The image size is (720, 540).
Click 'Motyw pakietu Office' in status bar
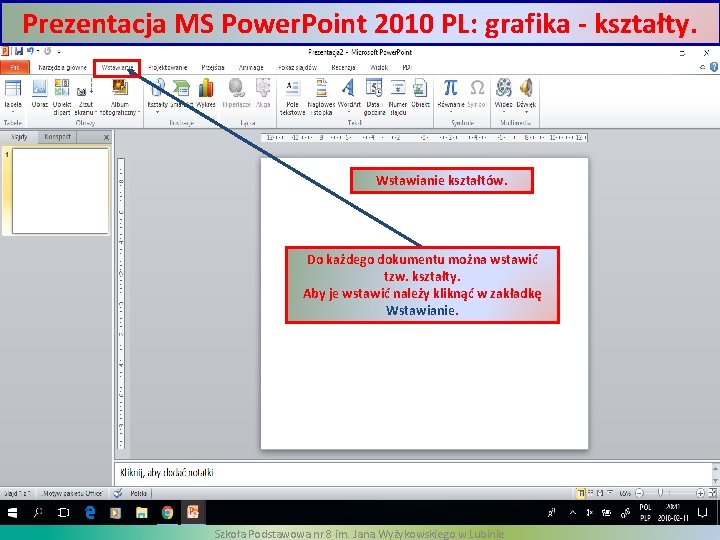coord(72,493)
